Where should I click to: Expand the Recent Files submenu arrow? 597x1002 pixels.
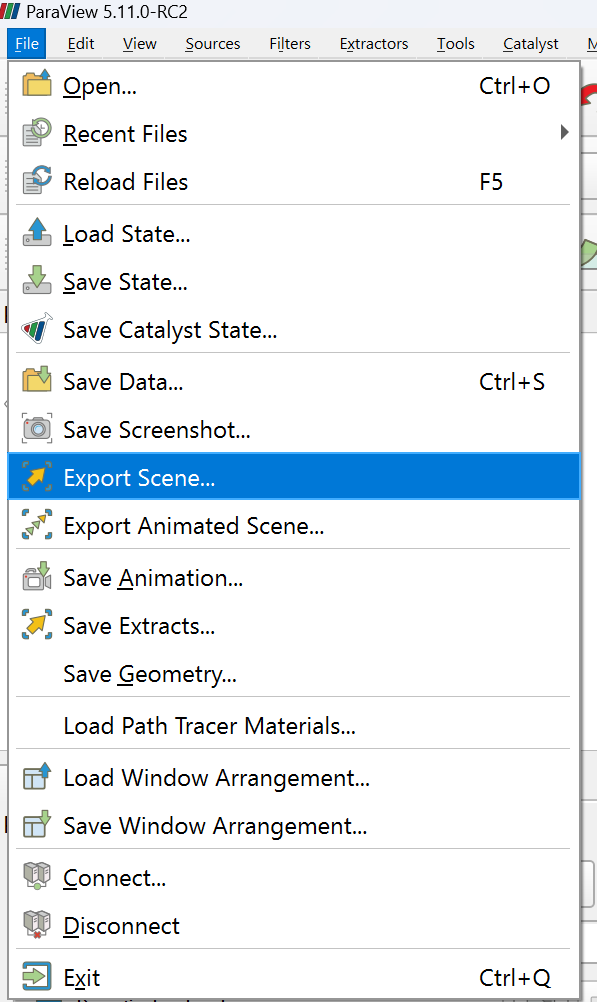click(564, 132)
